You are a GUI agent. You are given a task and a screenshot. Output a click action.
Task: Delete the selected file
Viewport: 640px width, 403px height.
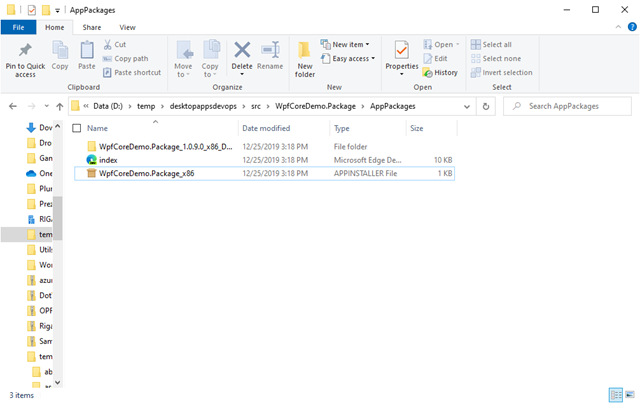(242, 55)
